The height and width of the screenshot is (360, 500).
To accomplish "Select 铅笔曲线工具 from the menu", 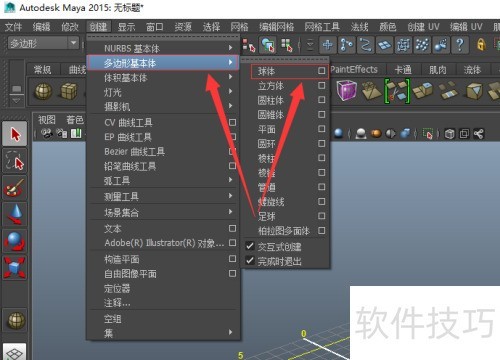I will (130, 166).
